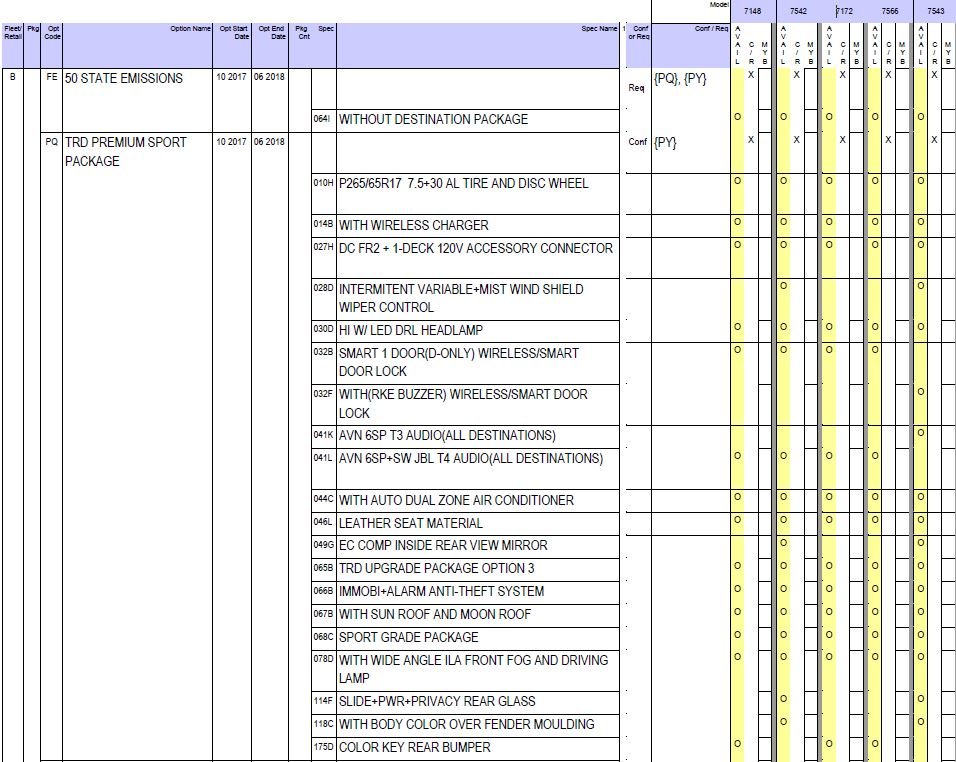This screenshot has height=762, width=956.
Task: Select 'WITH SUN ROOF AND MOON ROOF'
Action: [x=435, y=614]
